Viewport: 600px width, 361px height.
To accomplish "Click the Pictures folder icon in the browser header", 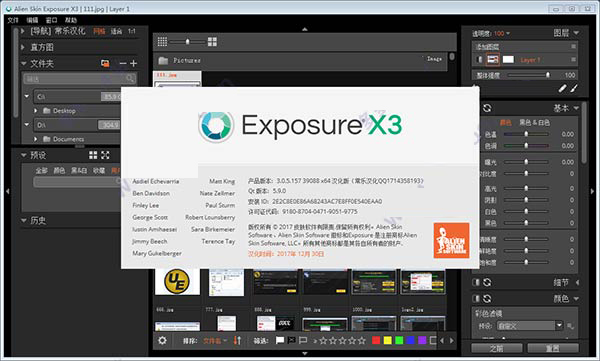I will 163,60.
